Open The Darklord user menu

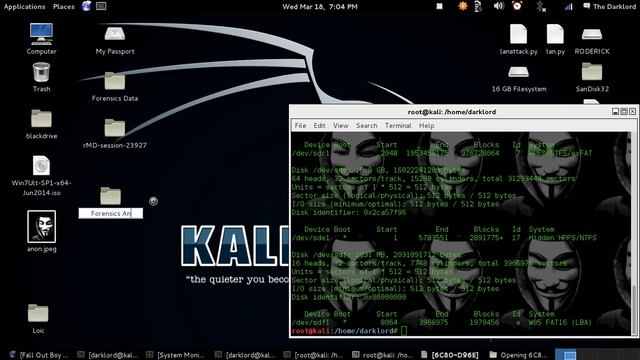pyautogui.click(x=609, y=7)
